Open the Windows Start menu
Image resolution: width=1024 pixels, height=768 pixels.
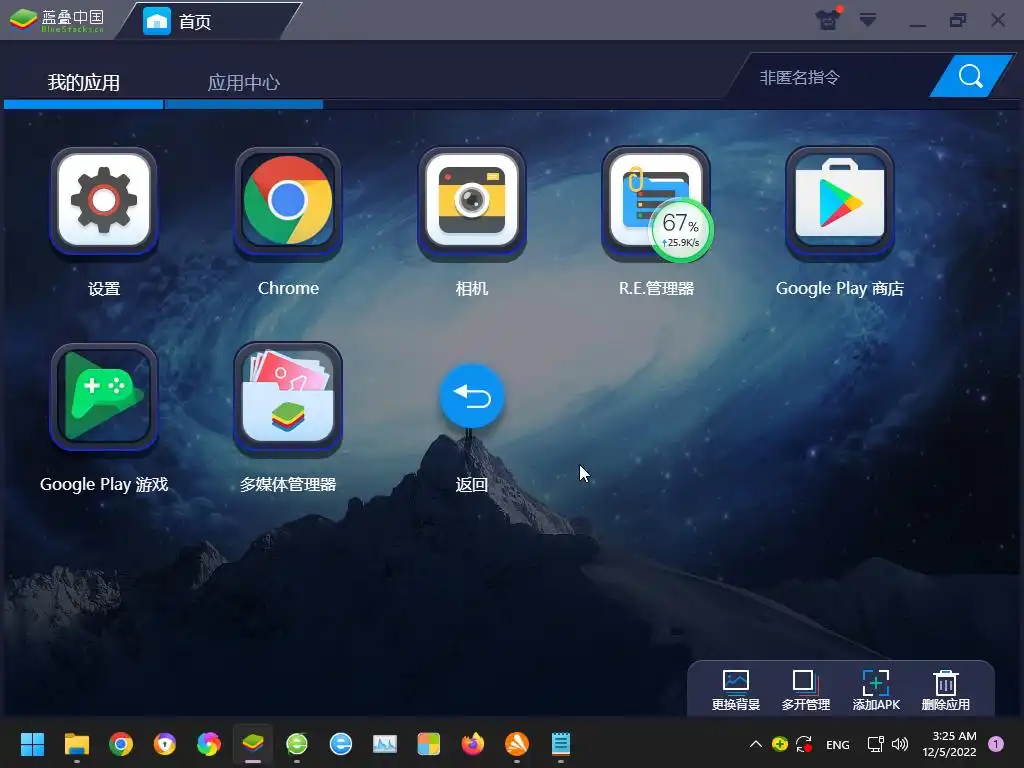pos(32,744)
